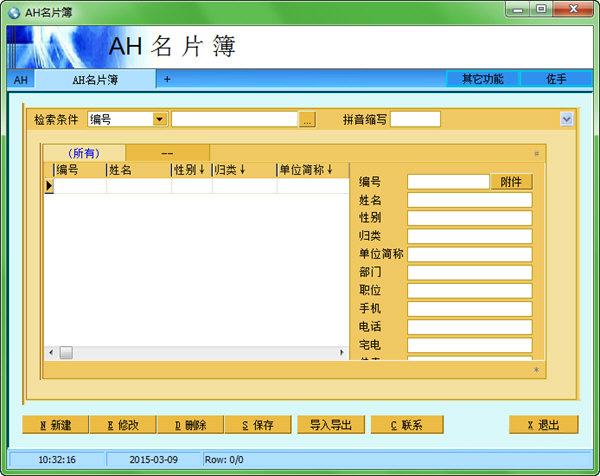Click the AH名片簿 globe icon in title bar
The height and width of the screenshot is (476, 600).
click(14, 13)
